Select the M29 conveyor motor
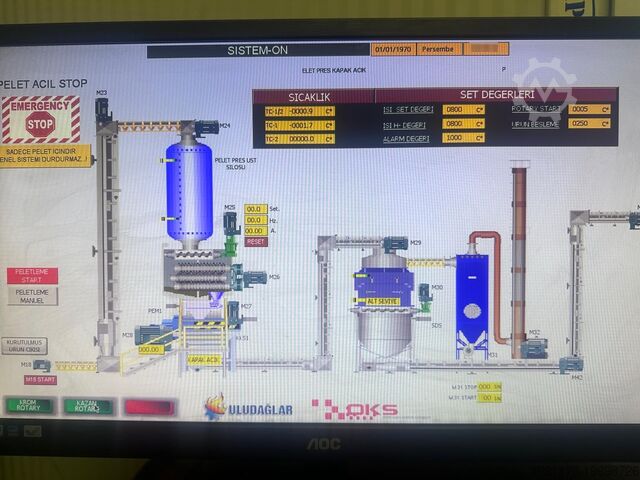 pos(396,243)
